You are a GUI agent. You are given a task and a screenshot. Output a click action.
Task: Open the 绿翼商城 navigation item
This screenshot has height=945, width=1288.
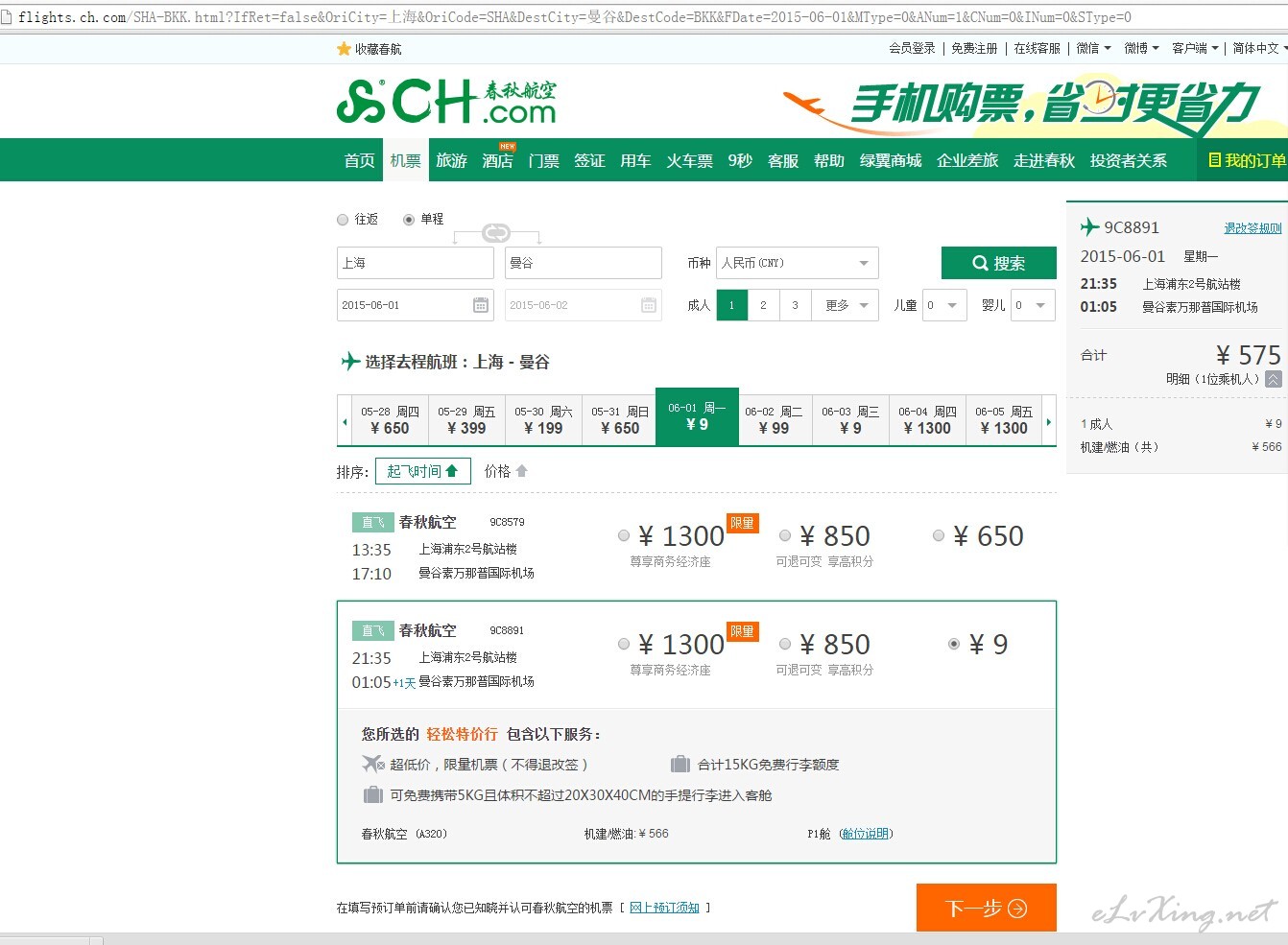pyautogui.click(x=890, y=160)
